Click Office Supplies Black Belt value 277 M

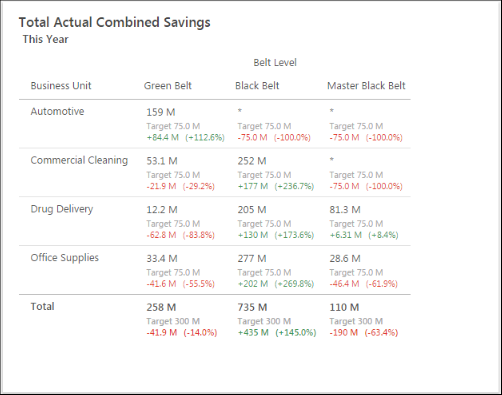click(x=252, y=258)
